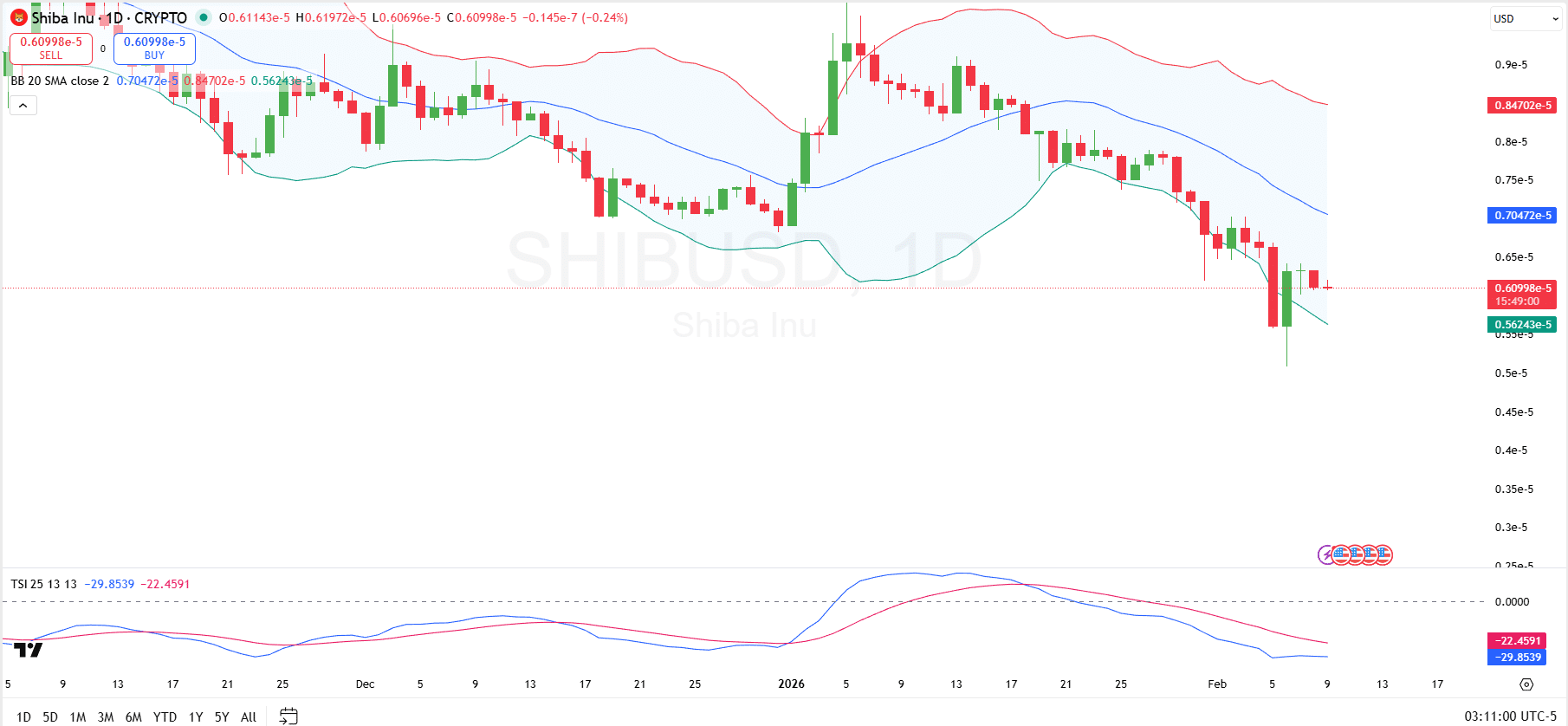
Task: Select the 3M time range
Action: (106, 716)
